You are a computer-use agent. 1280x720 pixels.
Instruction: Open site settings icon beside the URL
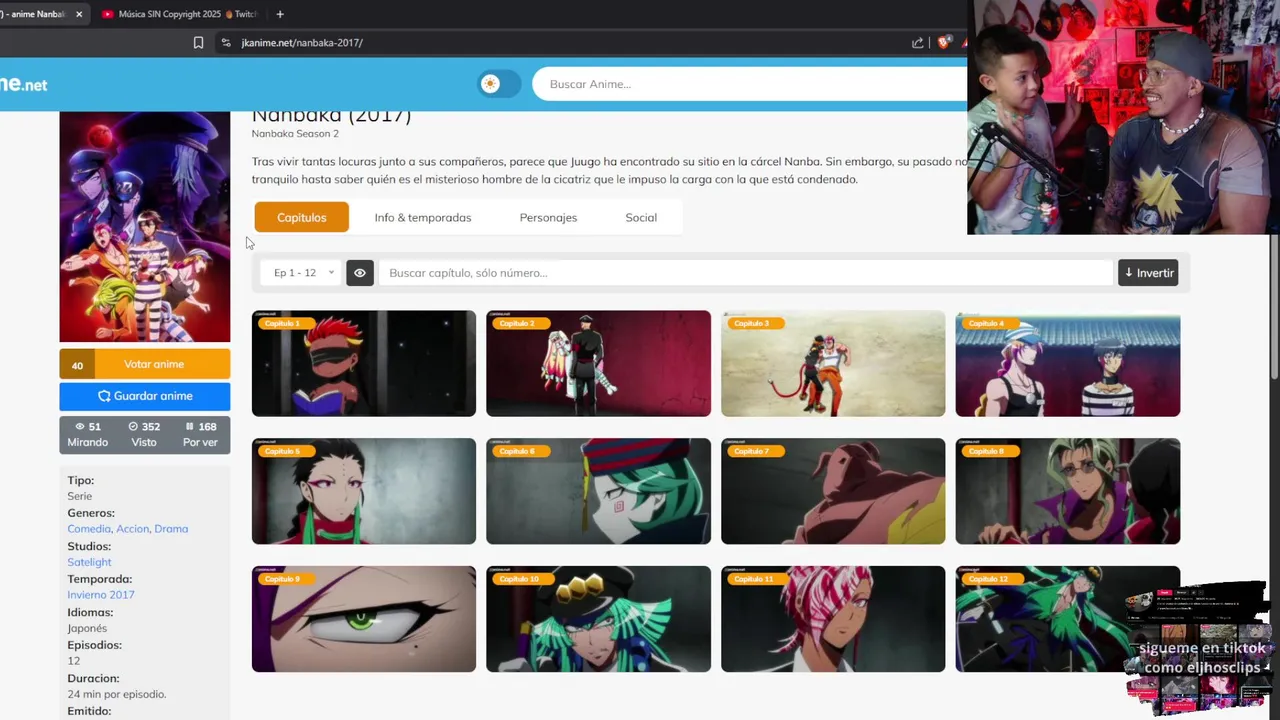[226, 43]
